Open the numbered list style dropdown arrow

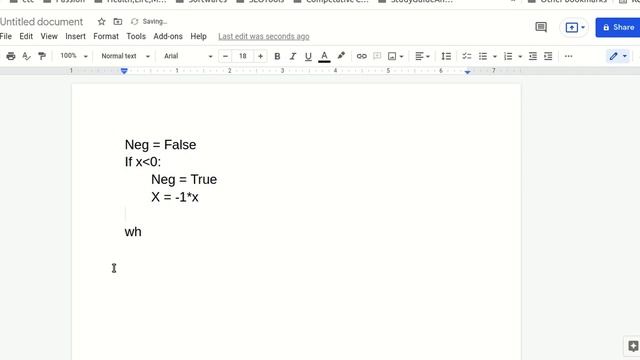point(520,57)
